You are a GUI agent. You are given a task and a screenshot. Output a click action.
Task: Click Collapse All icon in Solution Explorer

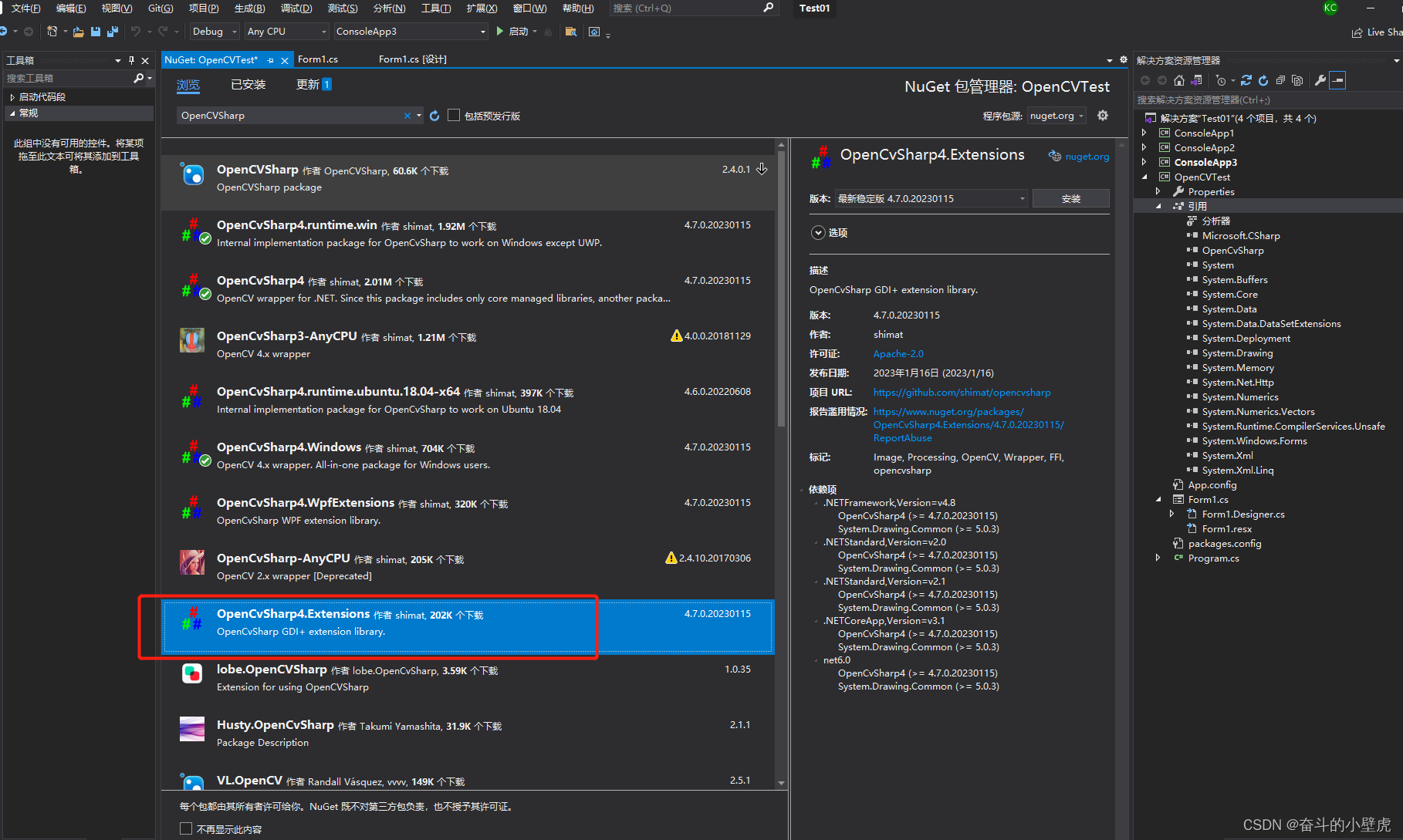click(1280, 80)
